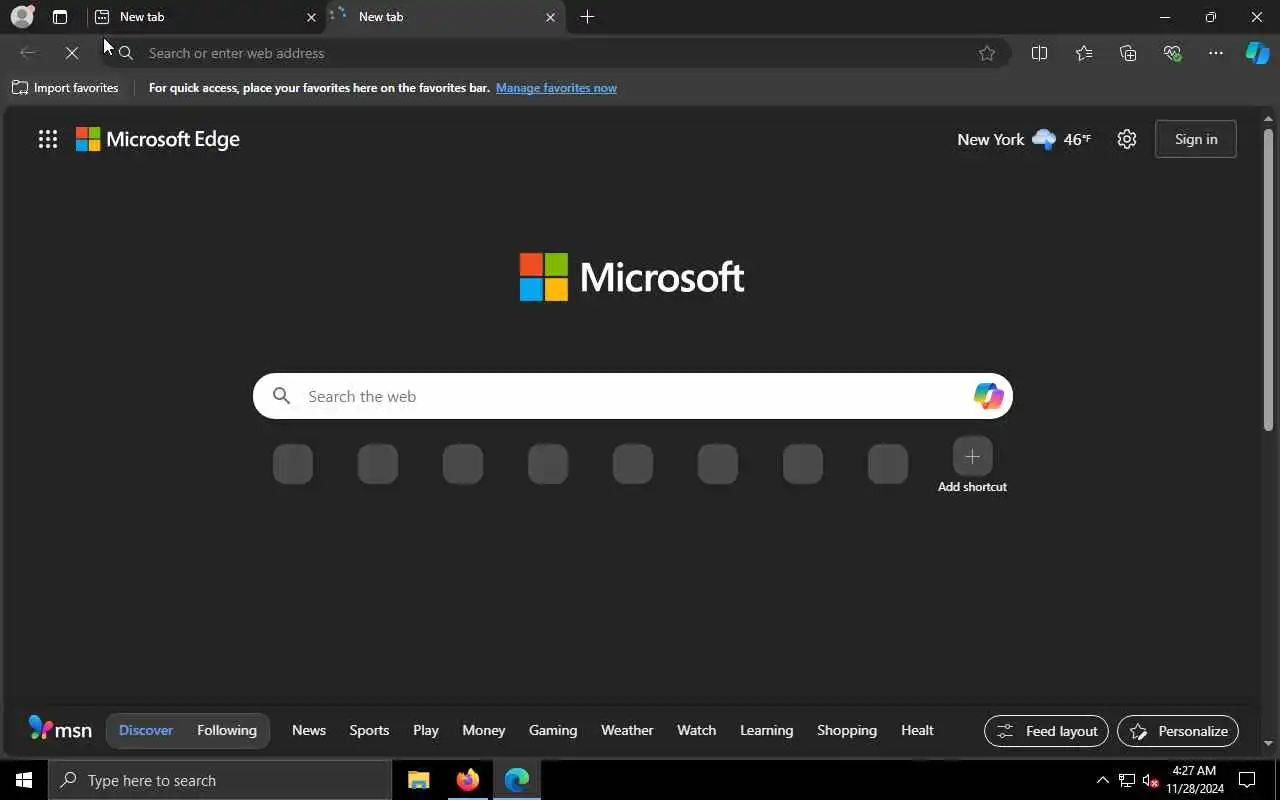Focus the address bar field
The width and height of the screenshot is (1280, 800).
(555, 53)
